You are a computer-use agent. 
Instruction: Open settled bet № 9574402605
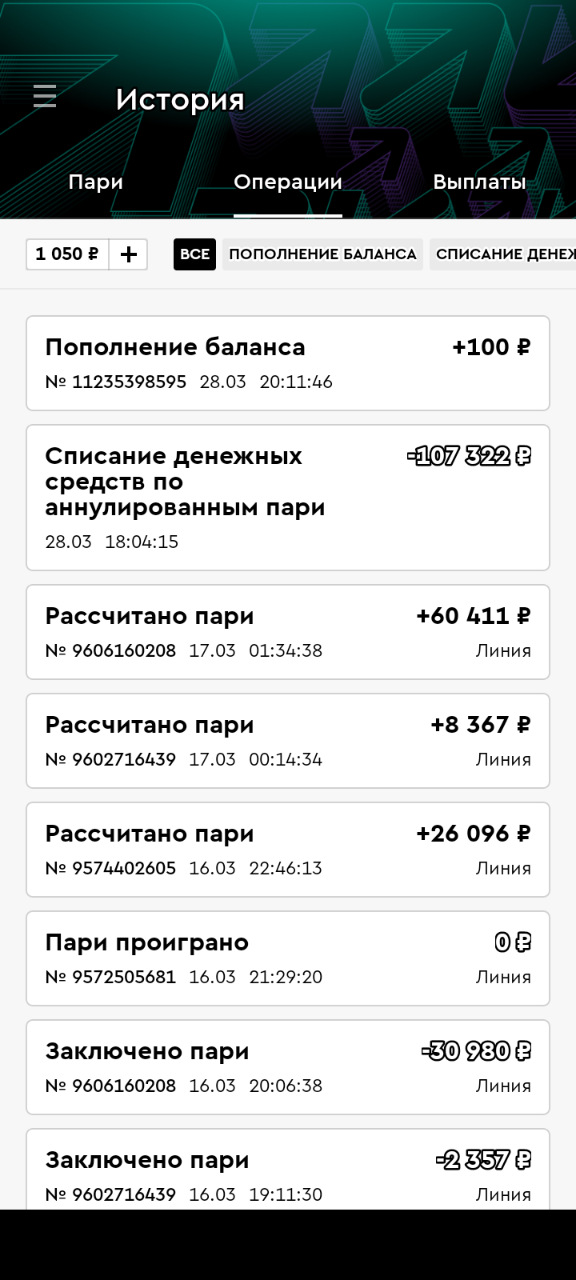(x=288, y=850)
